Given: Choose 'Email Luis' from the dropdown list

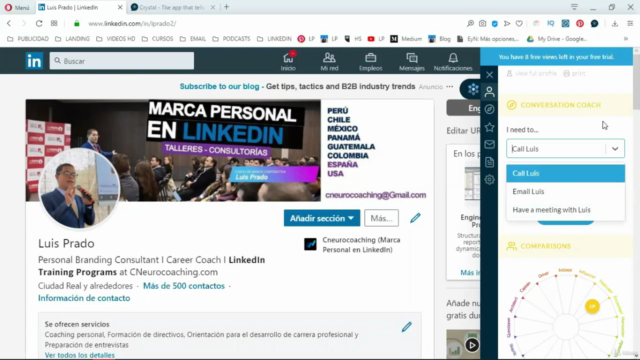Looking at the screenshot, I should [565, 191].
